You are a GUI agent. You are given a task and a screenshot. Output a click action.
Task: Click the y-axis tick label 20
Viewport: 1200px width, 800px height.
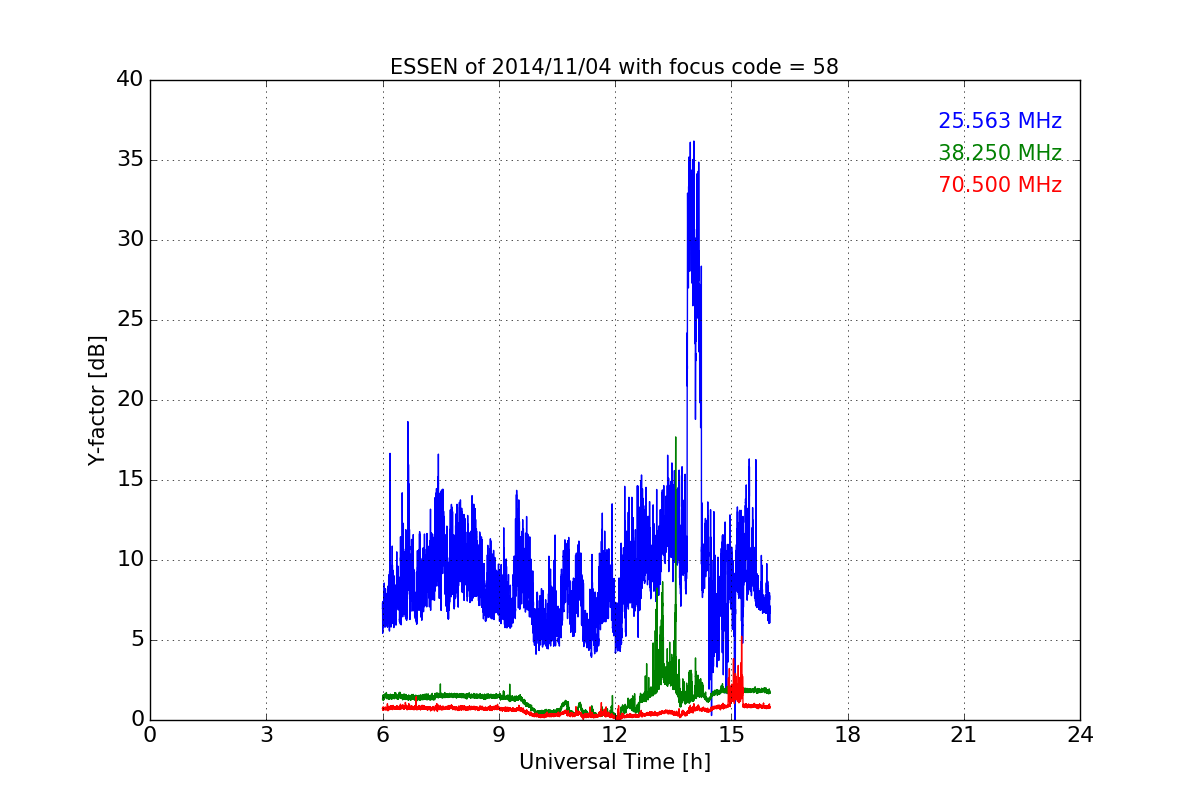pos(130,400)
